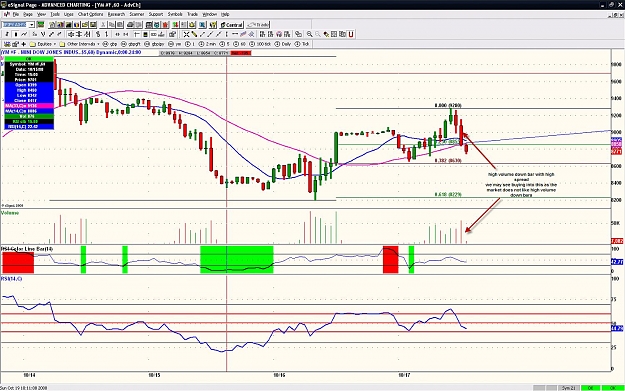Load the gbpgft chart shortcut

[x=131, y=44]
